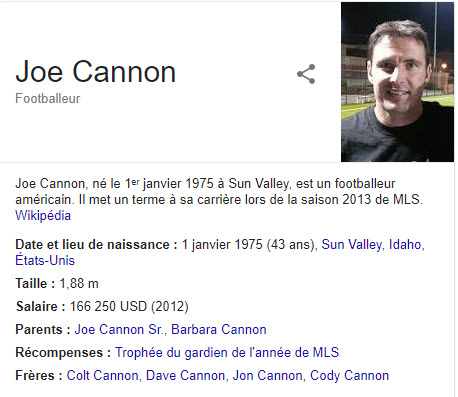The image size is (458, 397).
Task: Select brother Dave Cannon link
Action: click(x=185, y=375)
